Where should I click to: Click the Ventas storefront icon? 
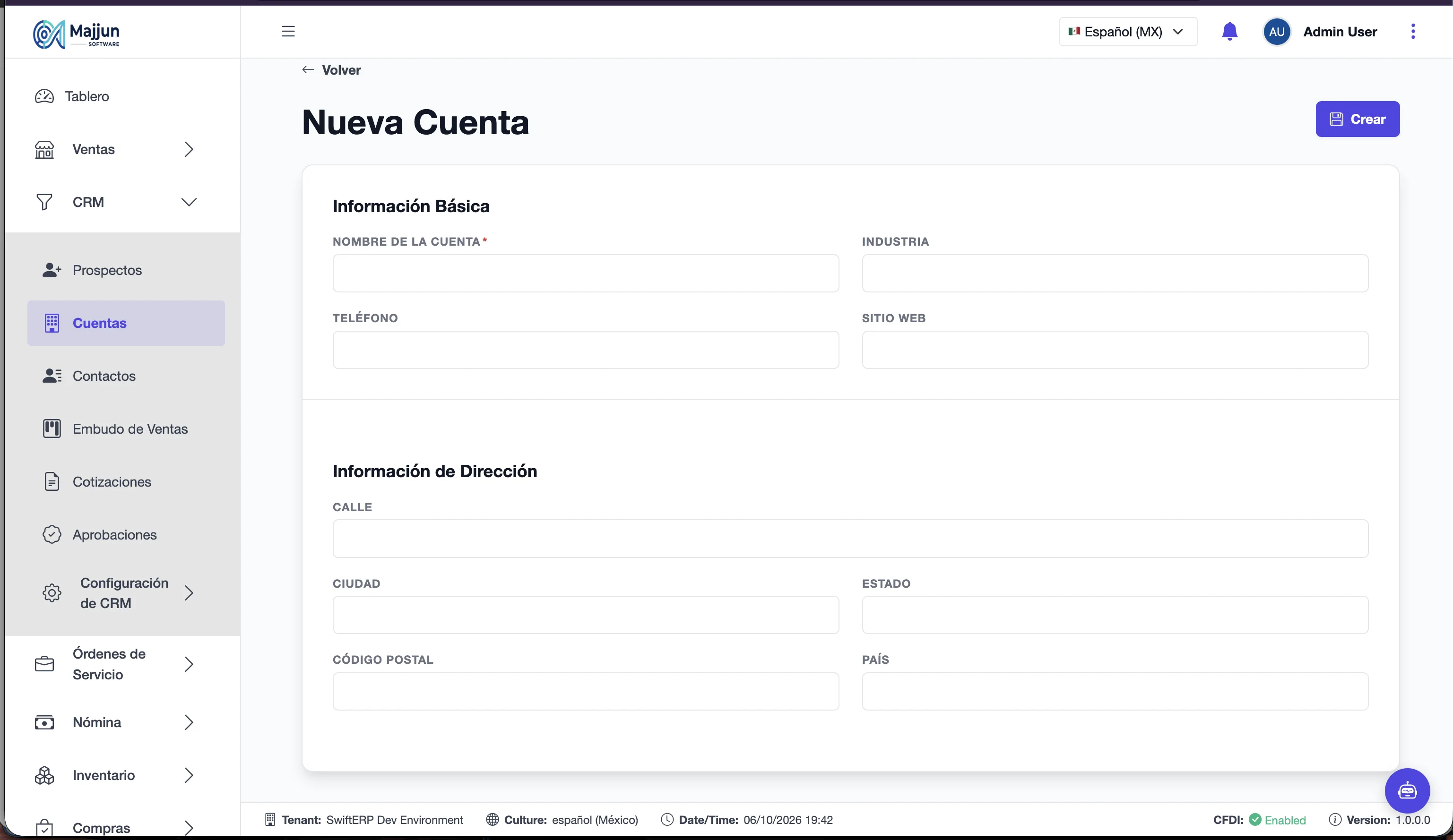click(44, 149)
